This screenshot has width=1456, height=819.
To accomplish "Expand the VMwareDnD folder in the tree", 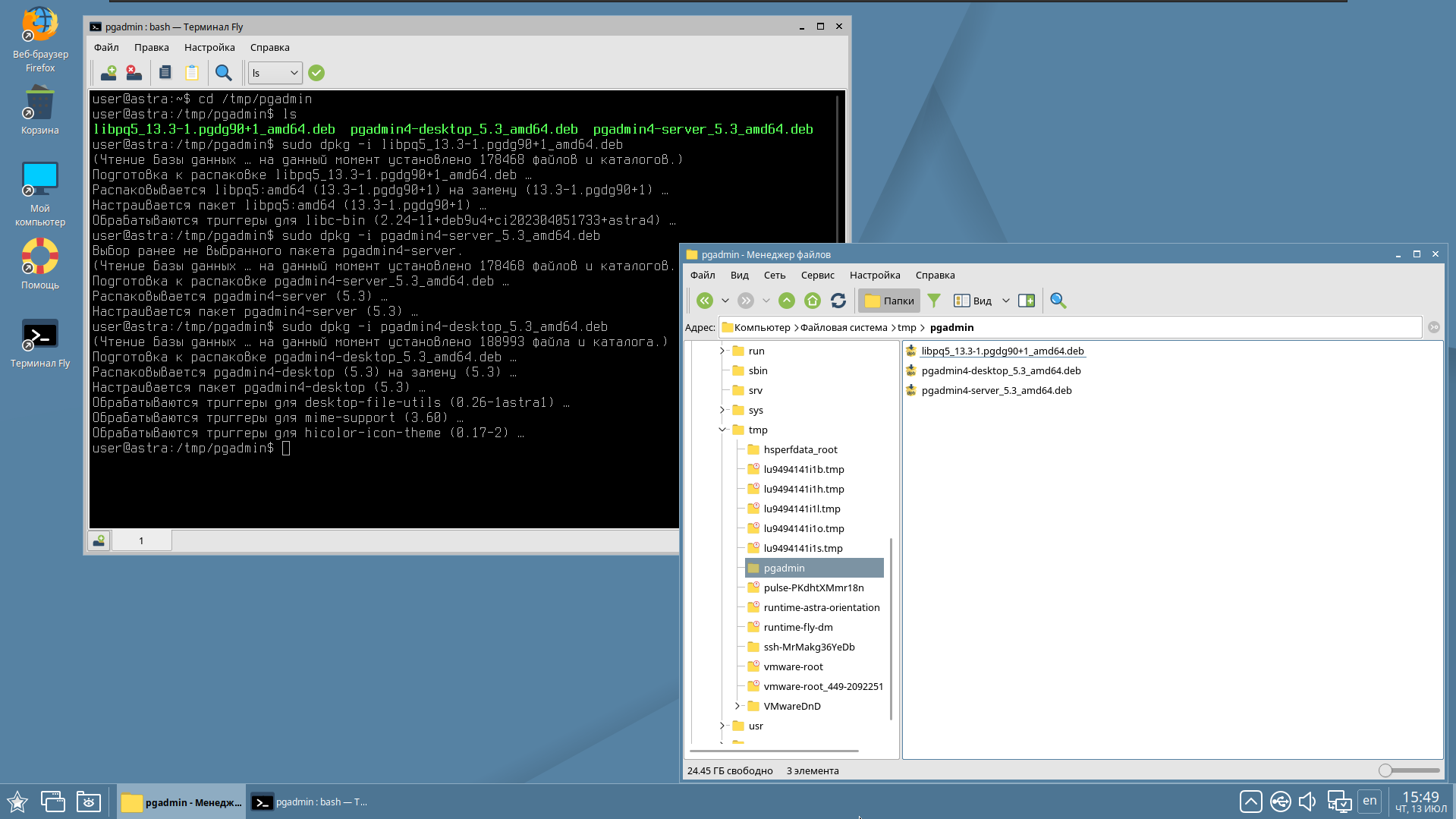I will (737, 706).
